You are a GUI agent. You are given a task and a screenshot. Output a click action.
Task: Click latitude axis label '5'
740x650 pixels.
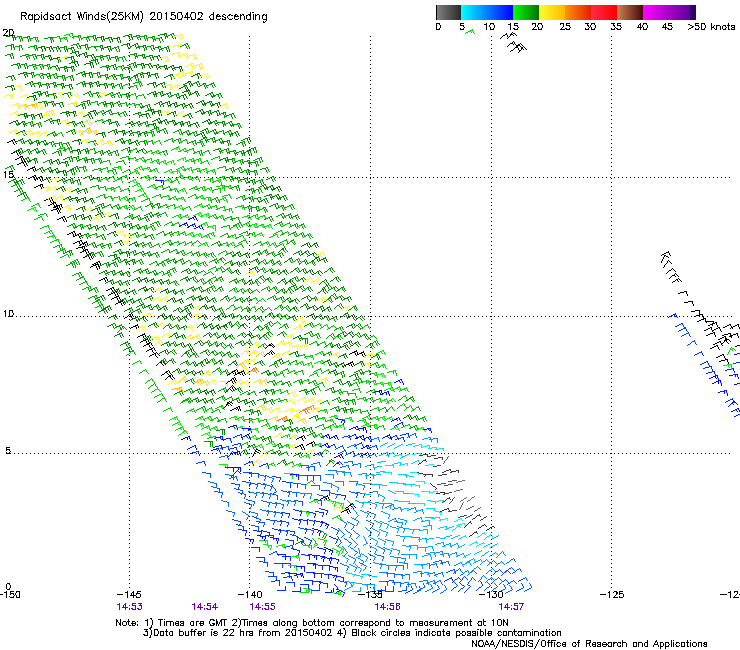point(8,451)
